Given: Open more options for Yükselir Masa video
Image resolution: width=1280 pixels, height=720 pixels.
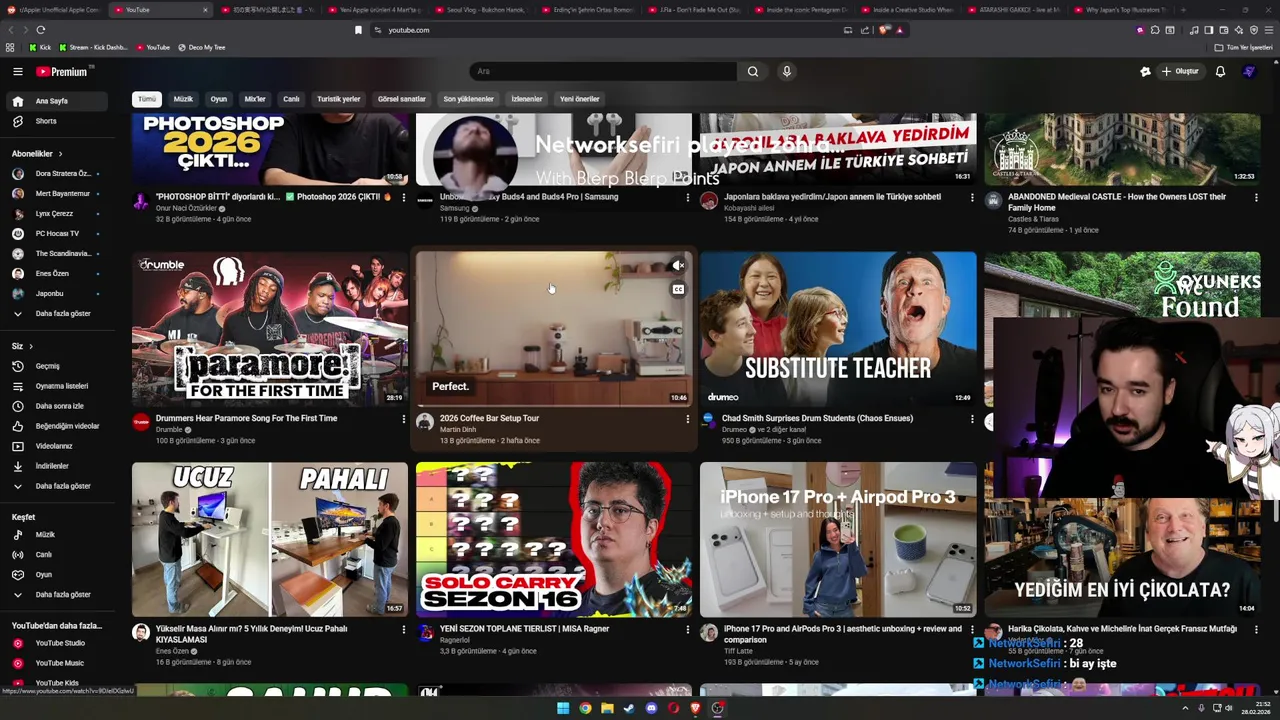Looking at the screenshot, I should [x=404, y=630].
